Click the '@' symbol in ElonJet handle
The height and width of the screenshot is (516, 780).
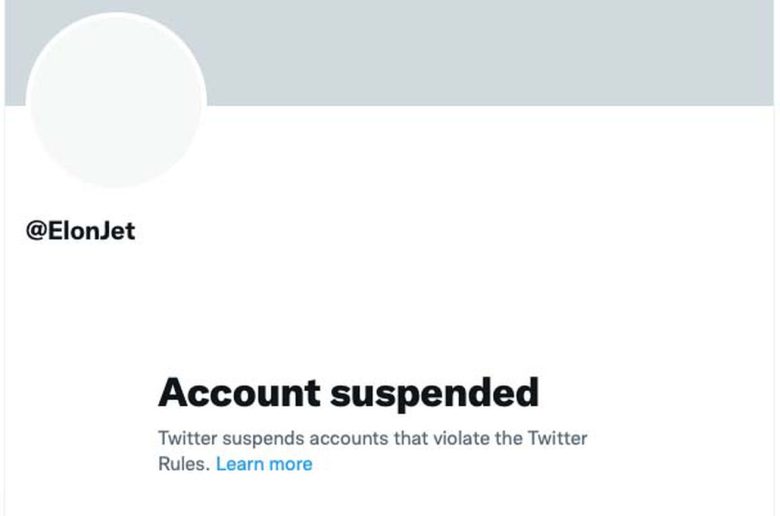coord(36,231)
